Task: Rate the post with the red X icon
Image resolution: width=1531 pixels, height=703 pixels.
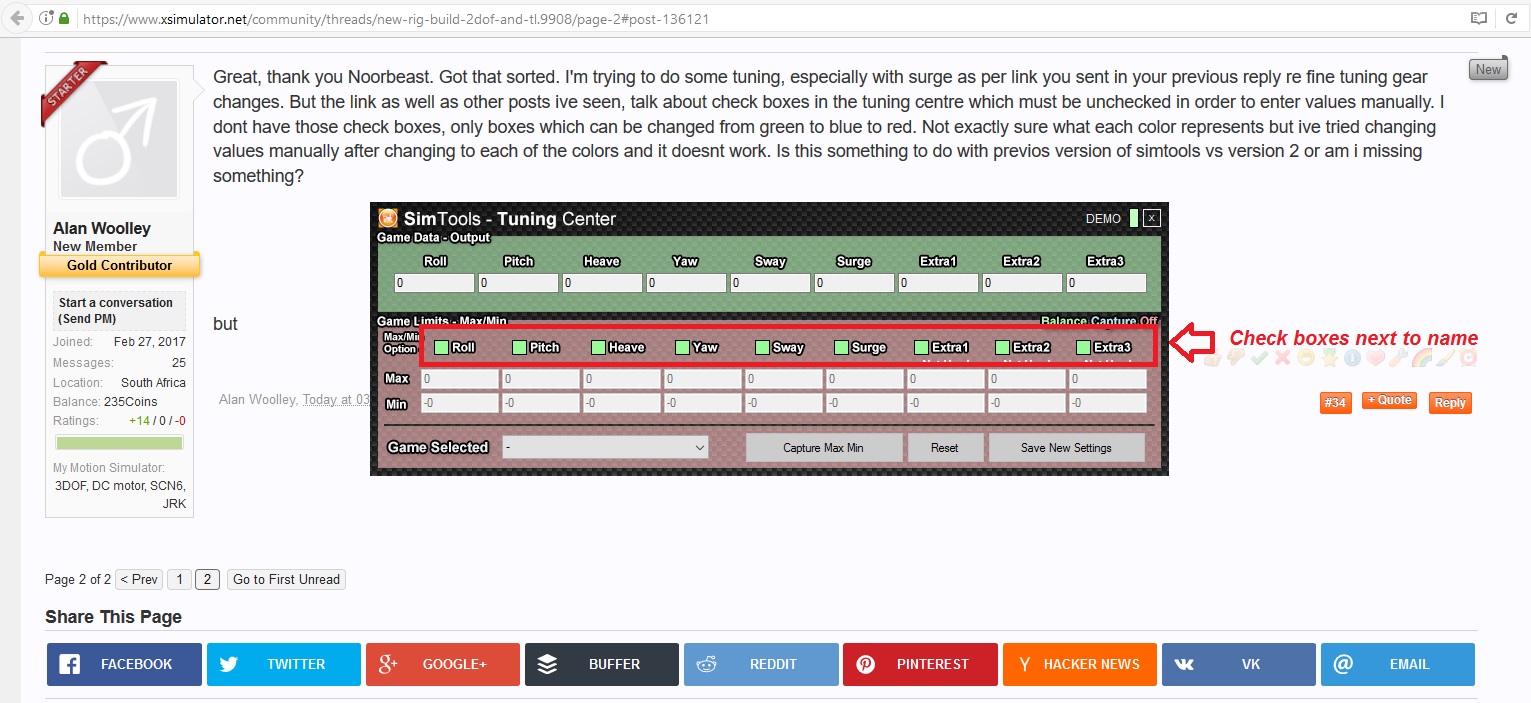Action: pos(1283,357)
